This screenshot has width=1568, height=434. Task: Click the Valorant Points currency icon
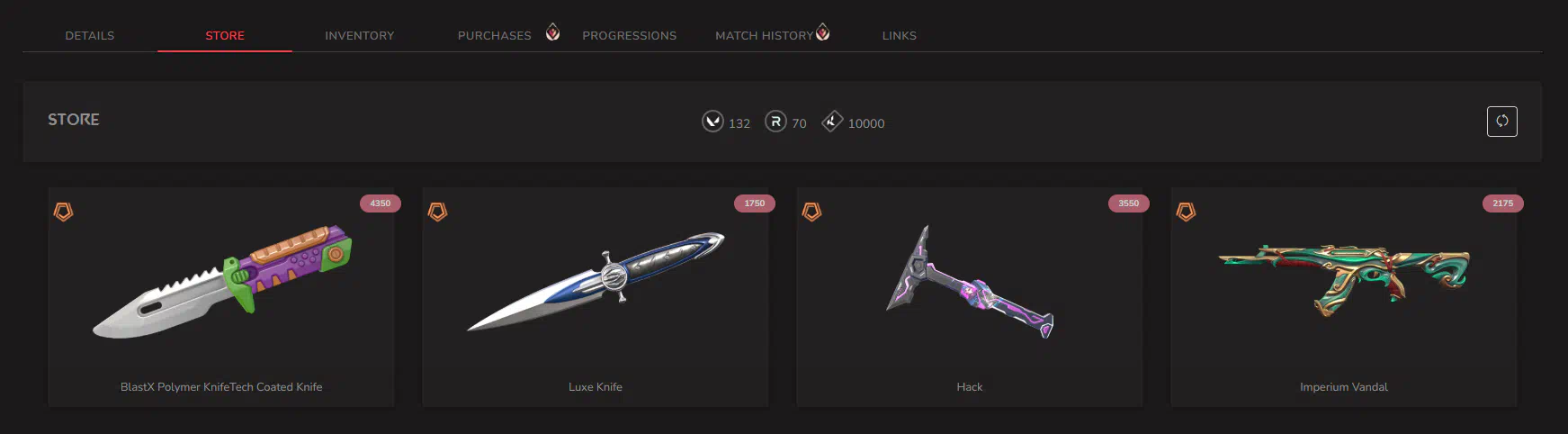coord(712,121)
